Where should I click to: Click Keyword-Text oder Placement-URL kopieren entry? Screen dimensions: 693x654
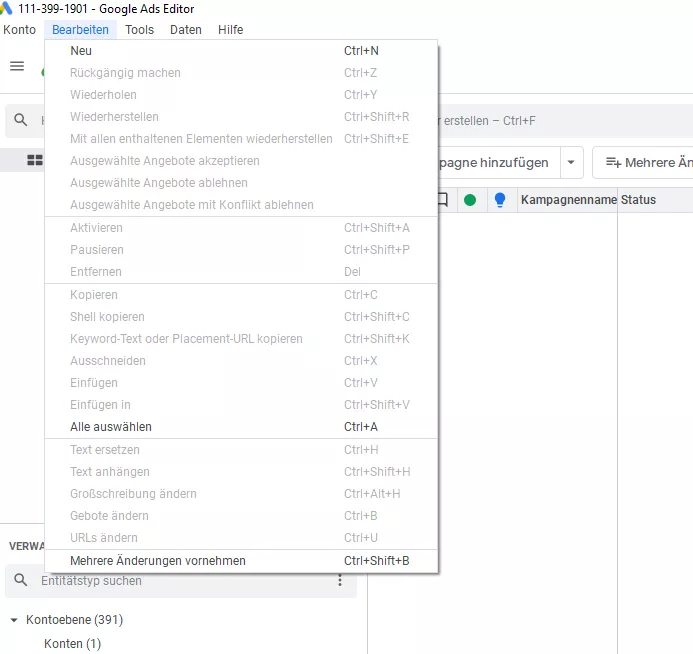pyautogui.click(x=241, y=339)
